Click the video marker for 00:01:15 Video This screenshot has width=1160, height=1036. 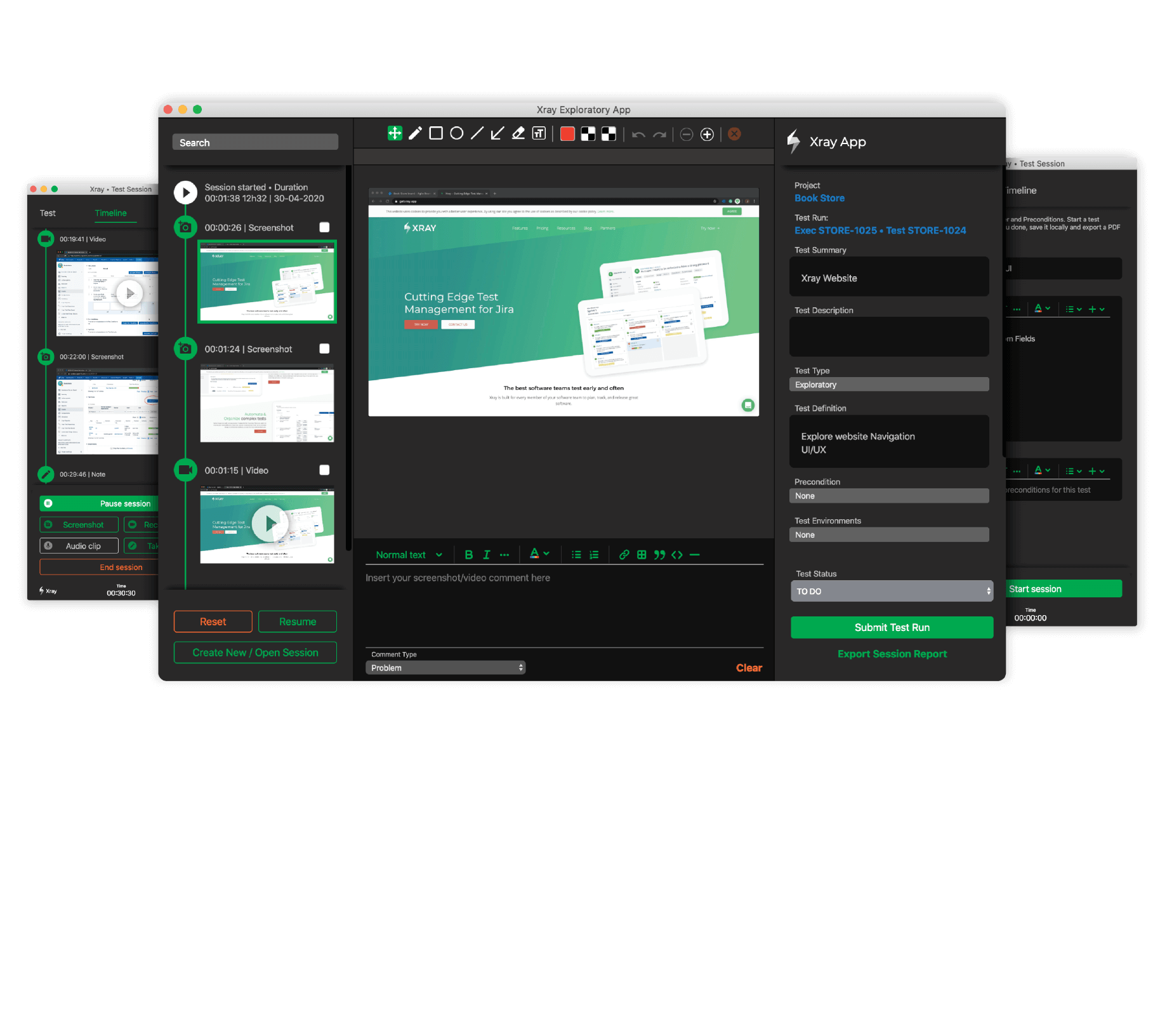185,470
